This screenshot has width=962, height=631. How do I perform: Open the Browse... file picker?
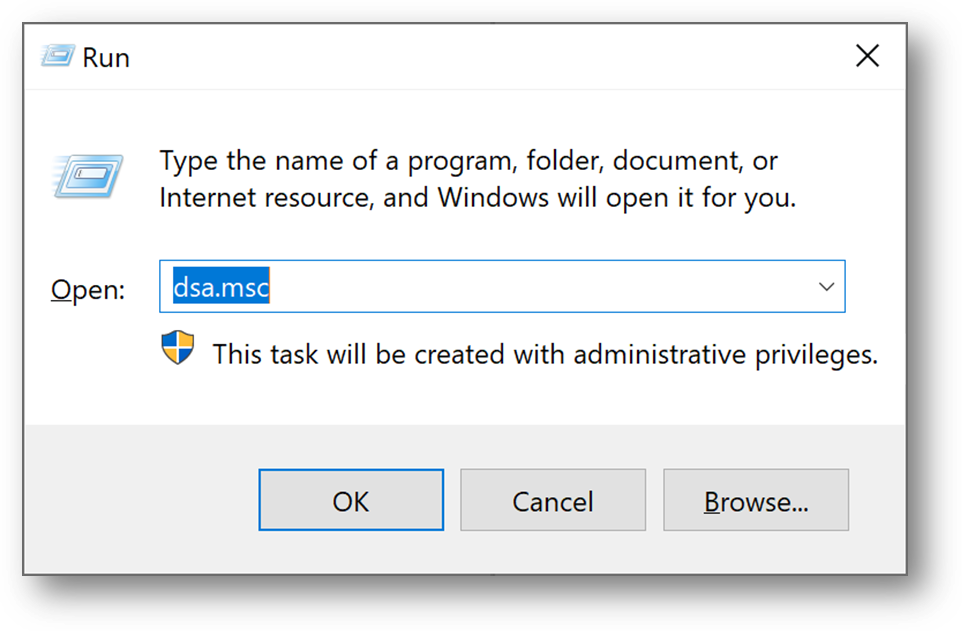click(755, 500)
